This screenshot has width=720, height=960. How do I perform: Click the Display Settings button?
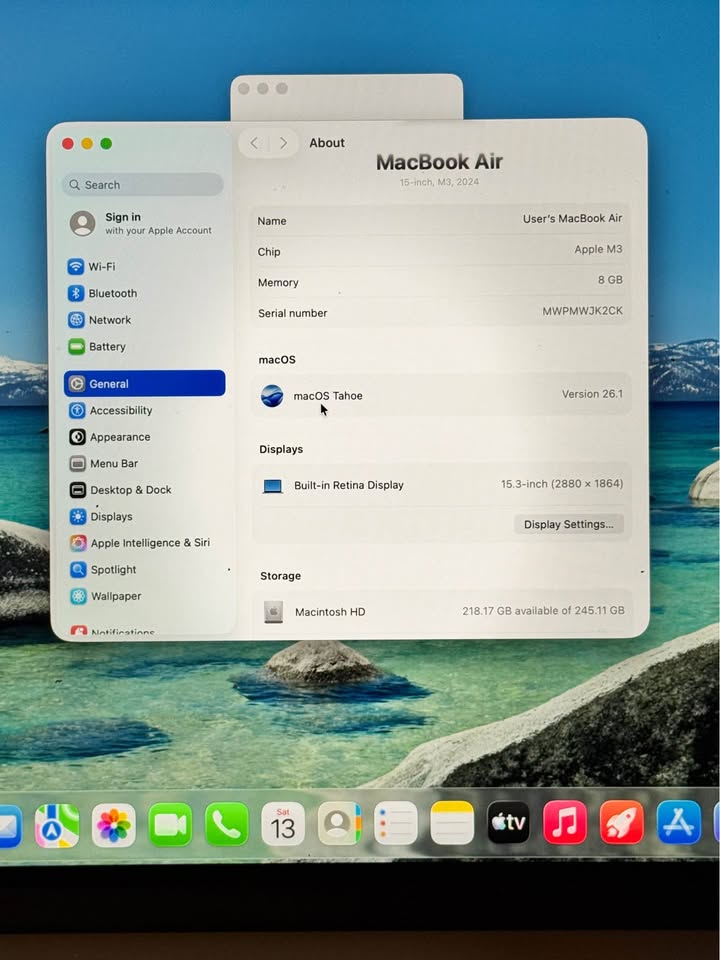[568, 524]
